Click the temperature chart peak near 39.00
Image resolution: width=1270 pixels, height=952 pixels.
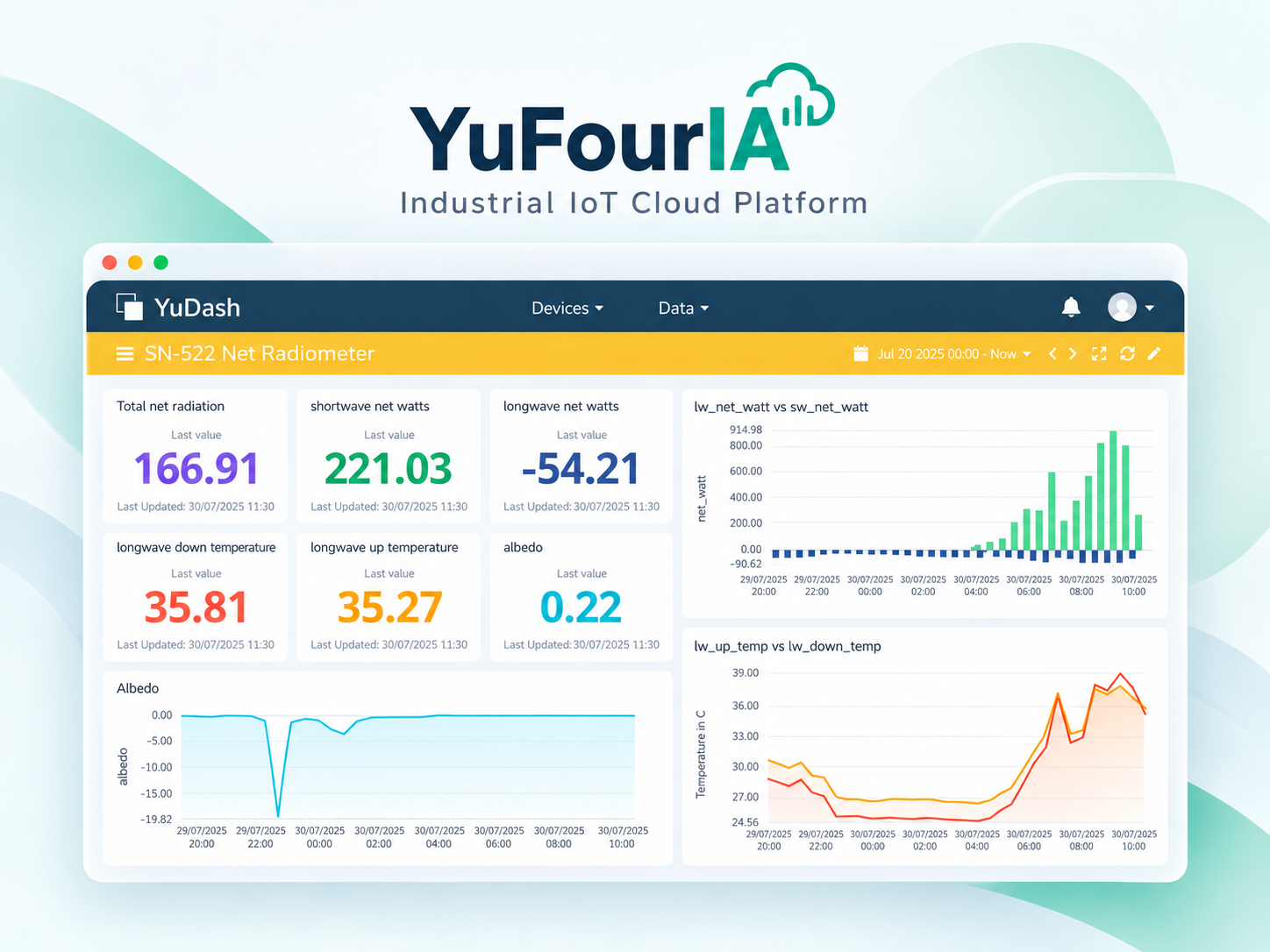point(1120,674)
